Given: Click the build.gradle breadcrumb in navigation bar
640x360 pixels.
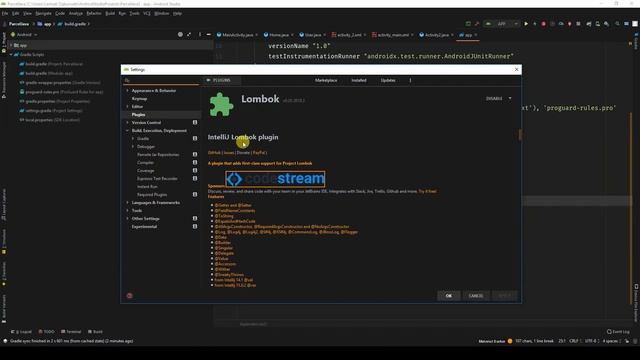Looking at the screenshot, I should pyautogui.click(x=72, y=24).
